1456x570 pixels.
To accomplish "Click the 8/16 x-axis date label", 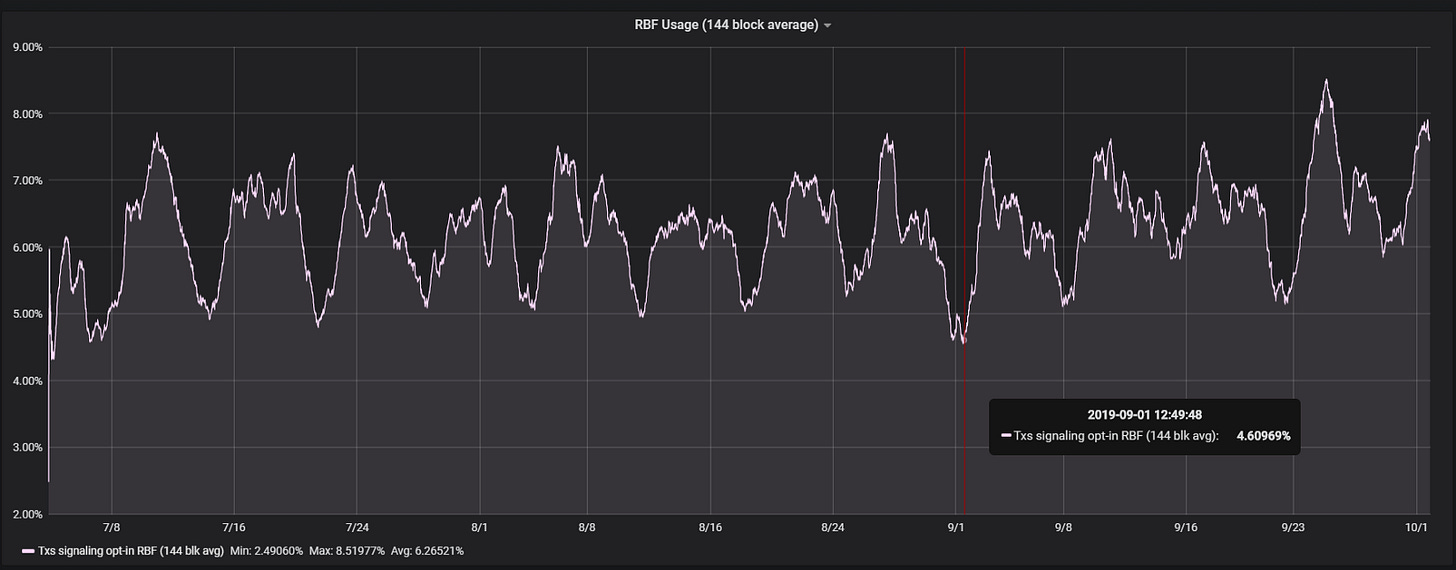I will click(710, 527).
